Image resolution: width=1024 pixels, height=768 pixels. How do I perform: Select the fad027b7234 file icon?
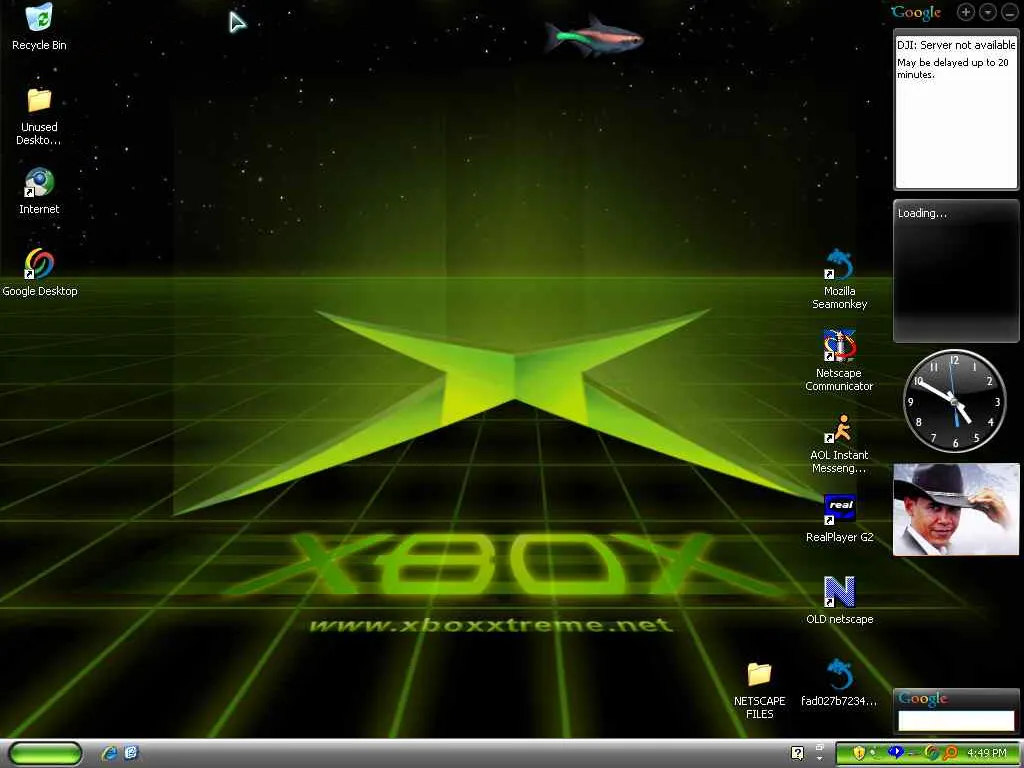click(x=839, y=683)
